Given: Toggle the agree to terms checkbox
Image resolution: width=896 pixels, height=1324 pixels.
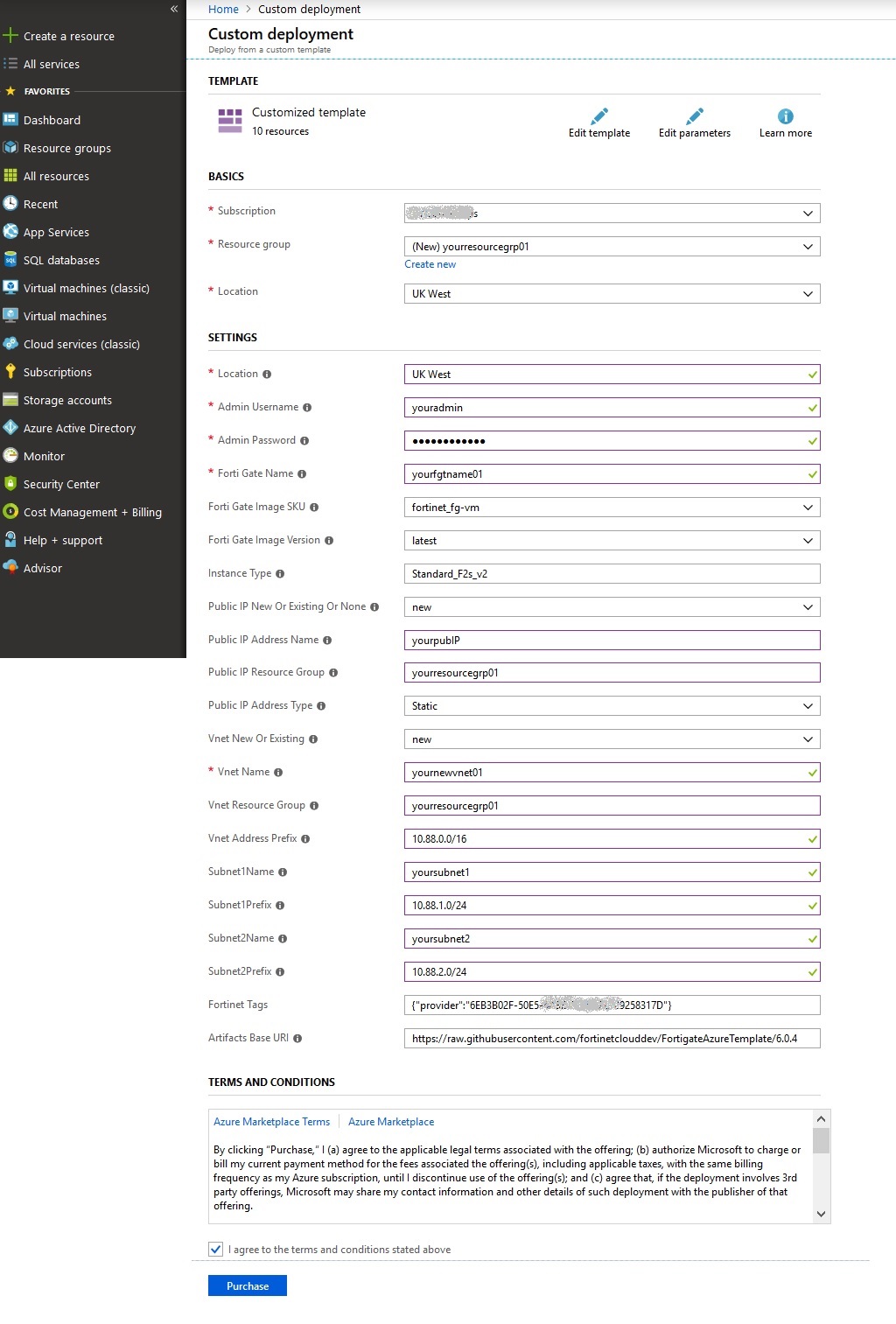Looking at the screenshot, I should 216,1249.
